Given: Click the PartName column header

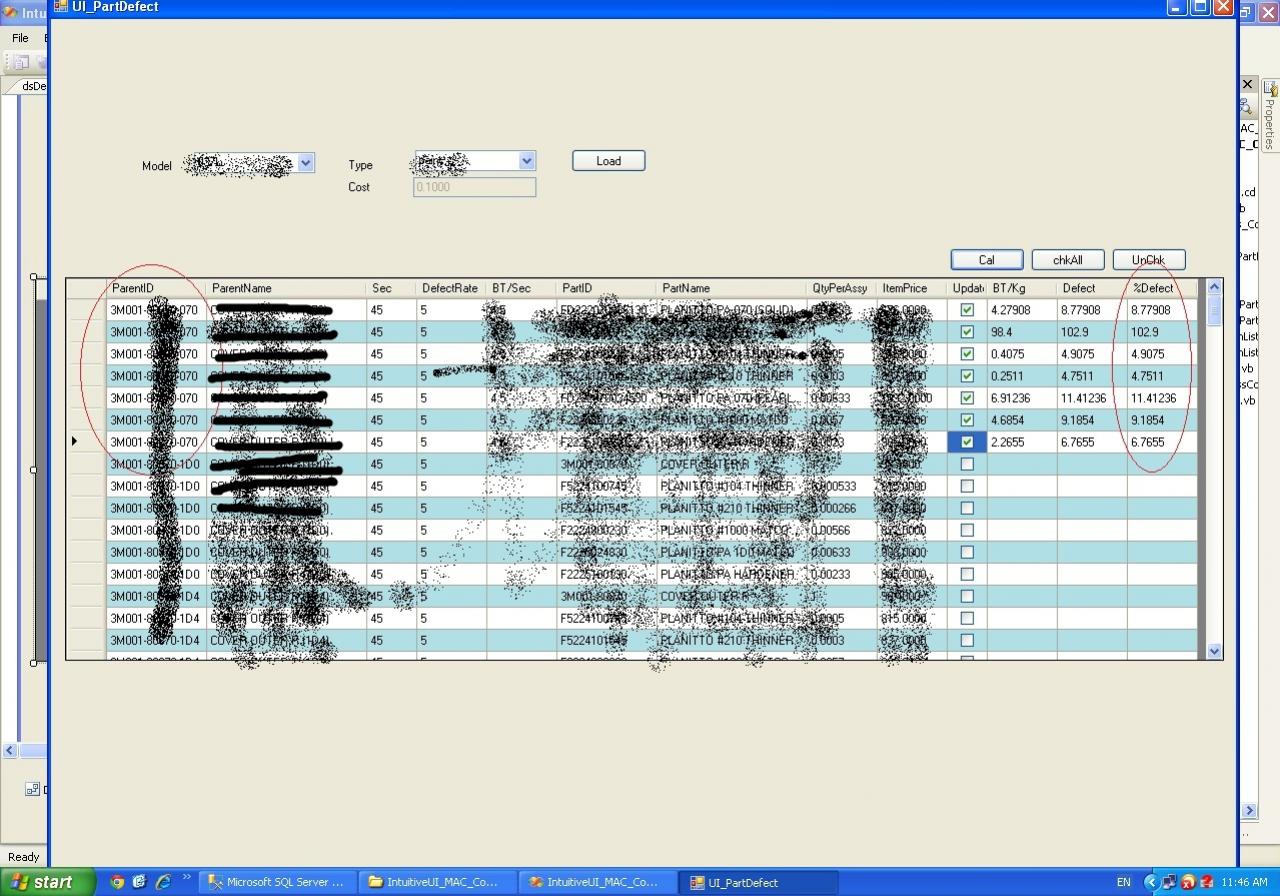Looking at the screenshot, I should (731, 288).
